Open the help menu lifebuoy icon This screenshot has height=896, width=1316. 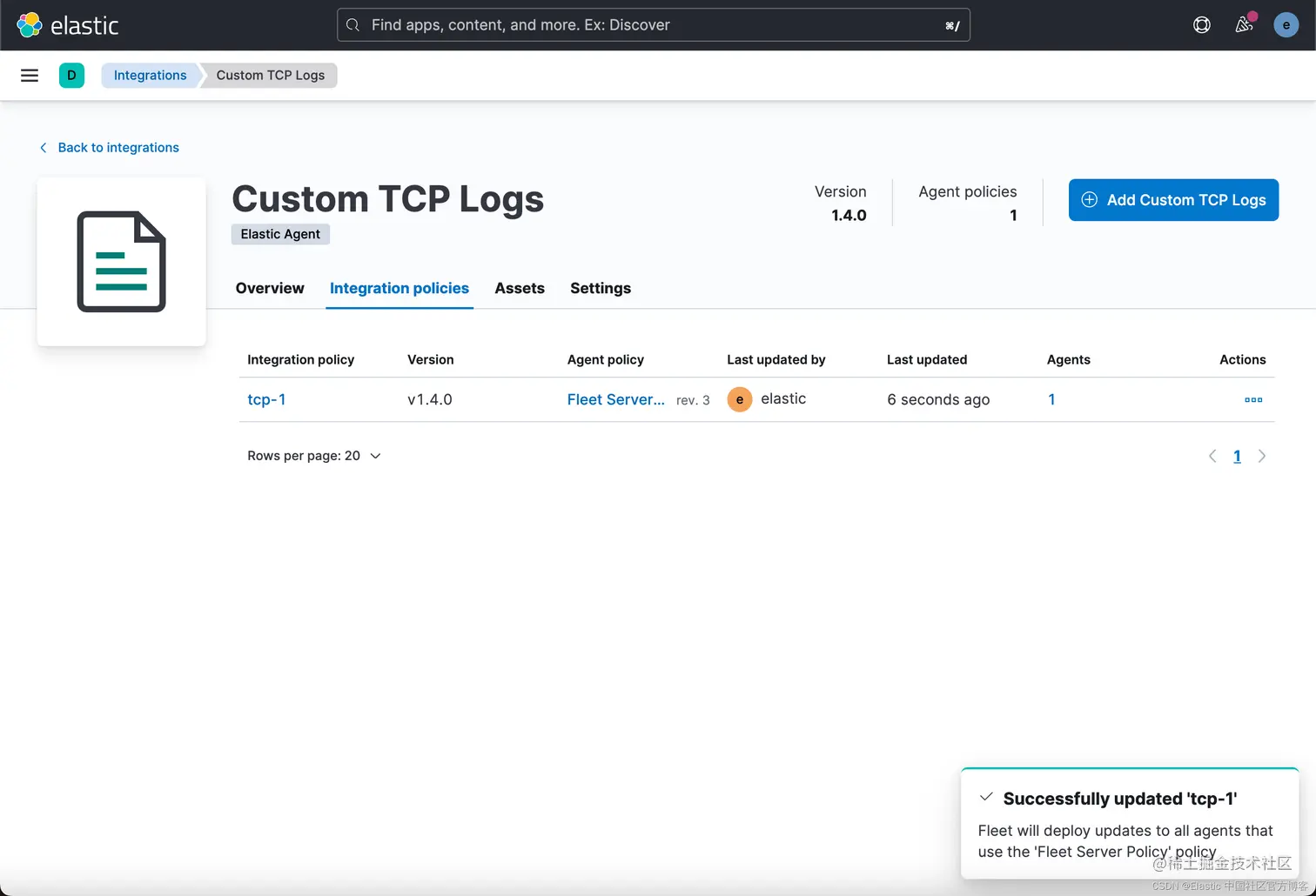click(1202, 25)
